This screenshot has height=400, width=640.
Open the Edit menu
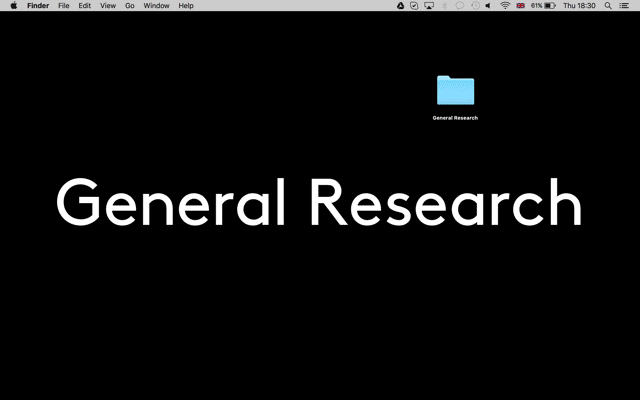pos(84,6)
